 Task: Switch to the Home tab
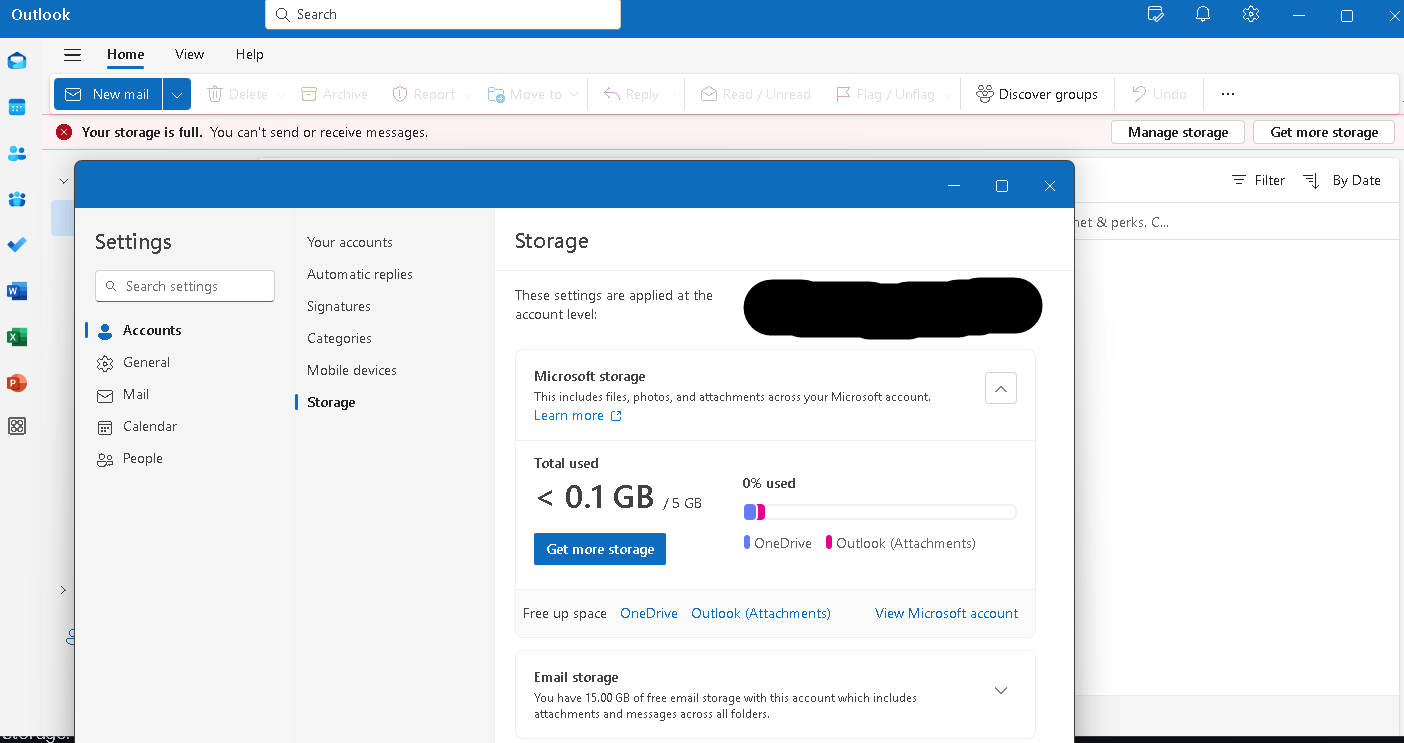[126, 55]
